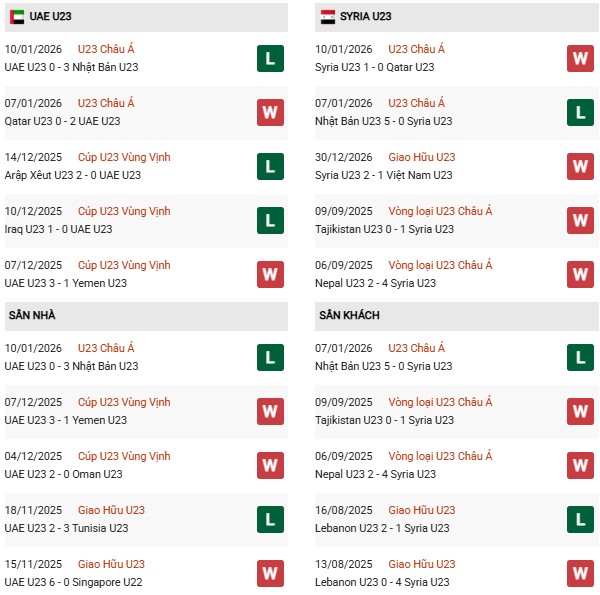The image size is (600, 595).
Task: Click the UAE flag icon
Action: [16, 16]
